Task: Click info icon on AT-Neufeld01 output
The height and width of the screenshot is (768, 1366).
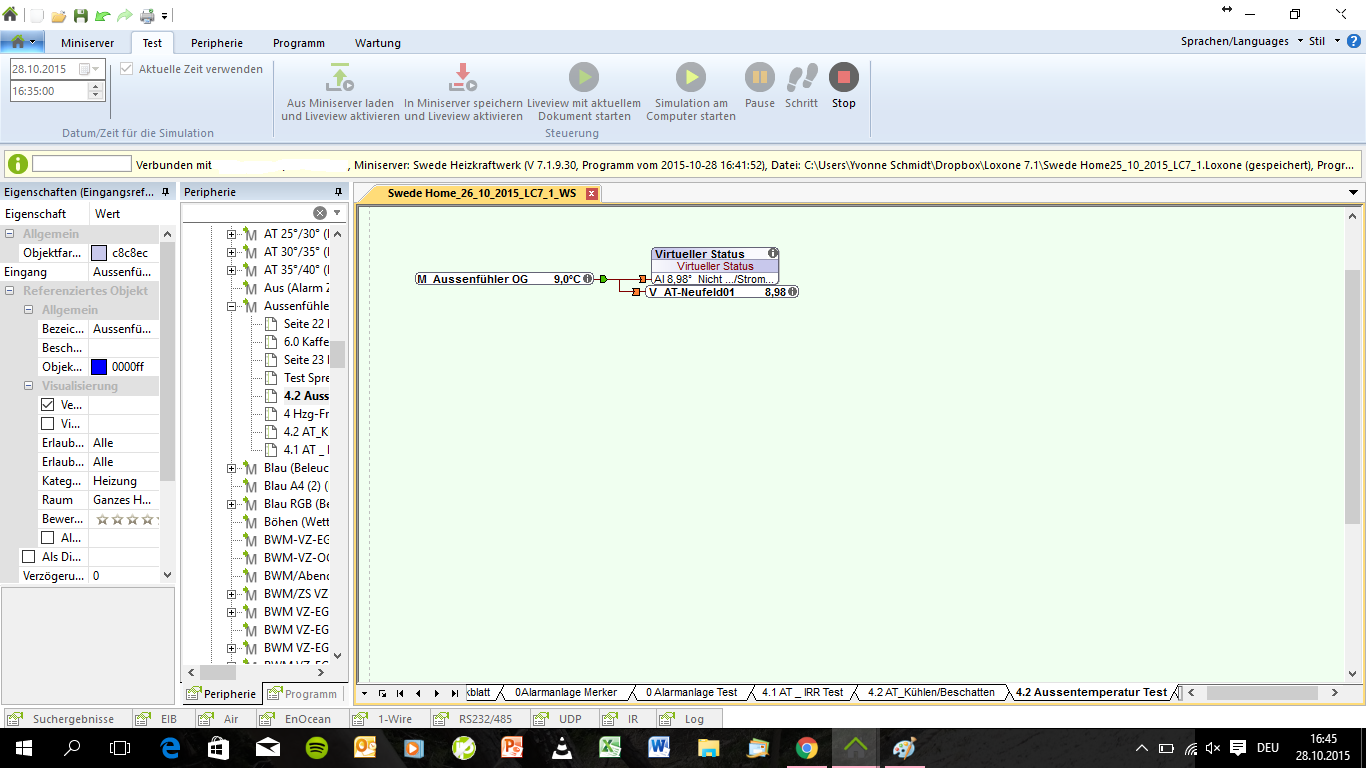Action: click(793, 292)
